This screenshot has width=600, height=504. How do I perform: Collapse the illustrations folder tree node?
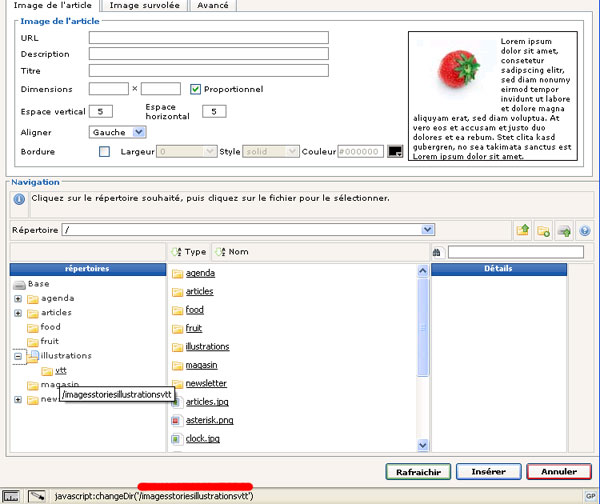(x=18, y=355)
